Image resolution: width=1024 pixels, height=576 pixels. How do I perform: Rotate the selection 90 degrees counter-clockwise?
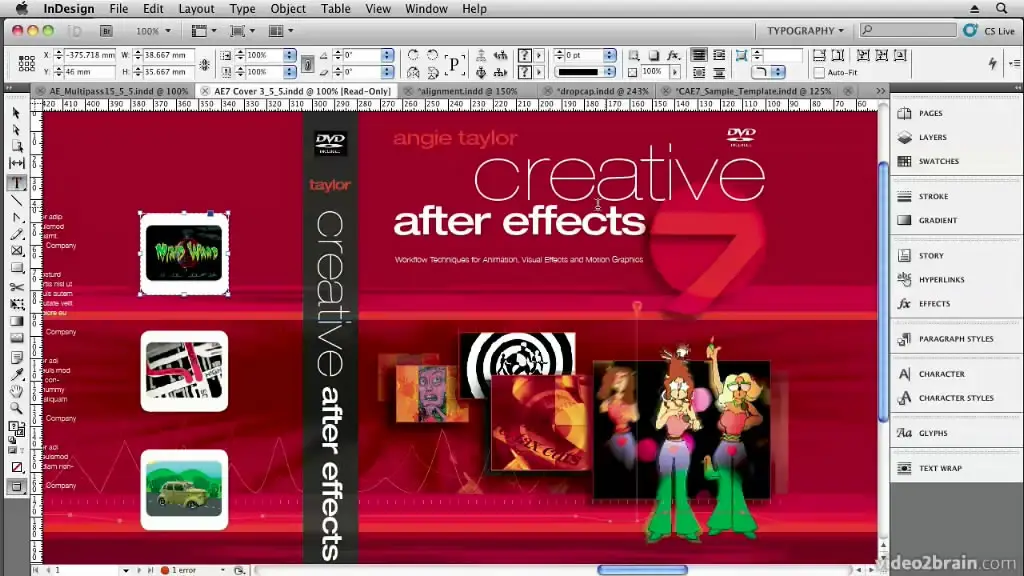click(x=432, y=56)
